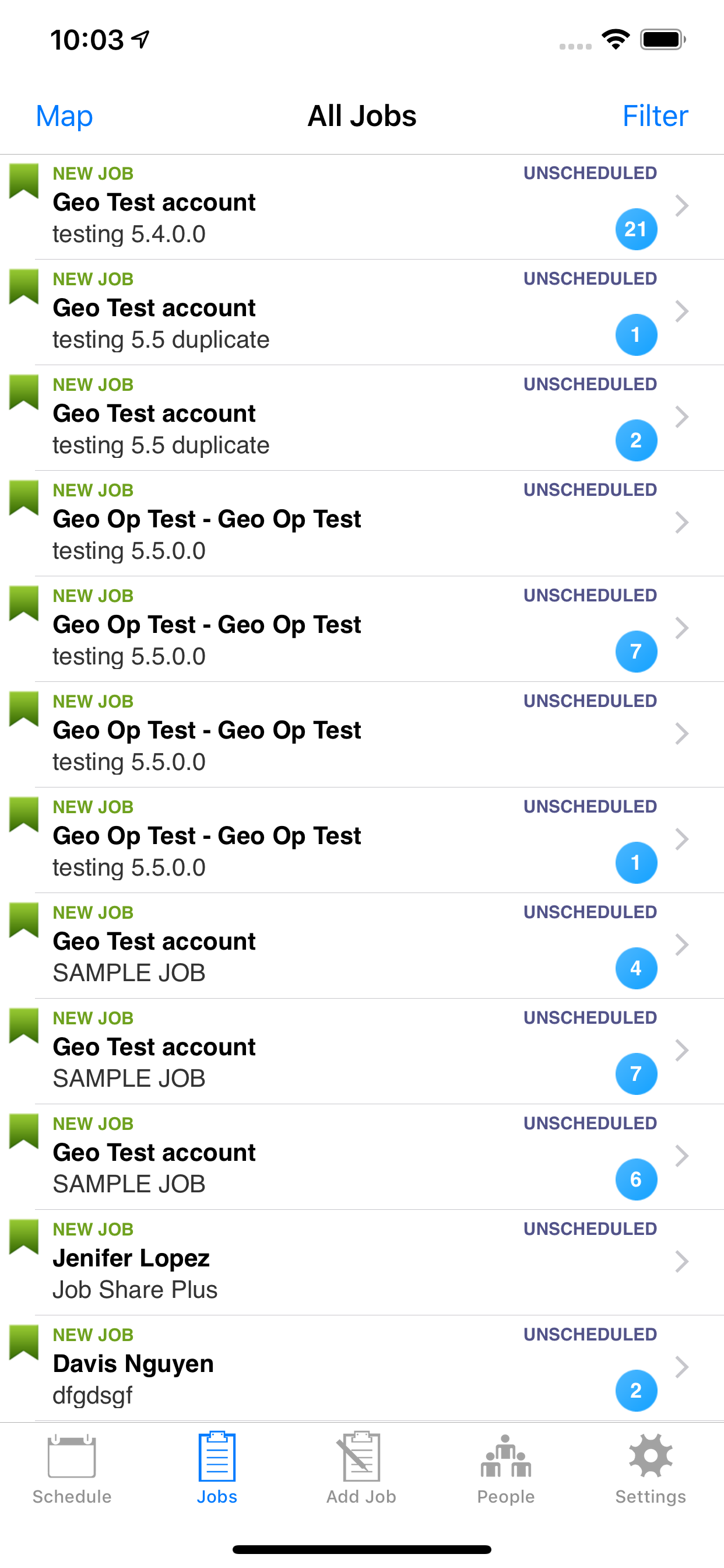This screenshot has width=724, height=1568.
Task: Tap the green flag of testing 5.4.0.0 job
Action: tap(24, 181)
